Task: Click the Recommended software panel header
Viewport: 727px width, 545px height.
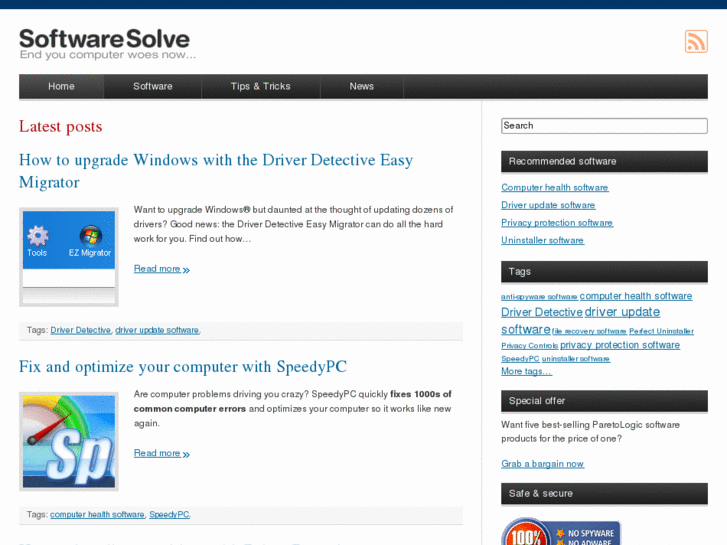Action: click(604, 161)
